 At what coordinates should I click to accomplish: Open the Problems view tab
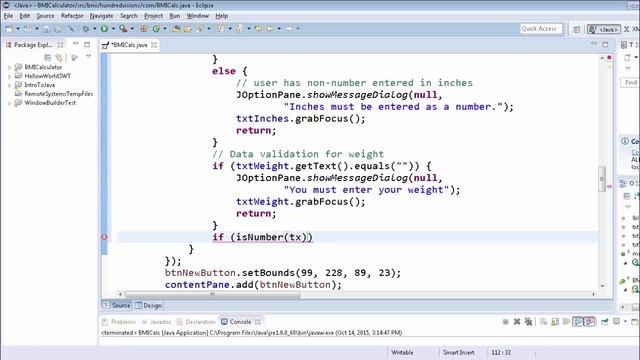(119, 322)
